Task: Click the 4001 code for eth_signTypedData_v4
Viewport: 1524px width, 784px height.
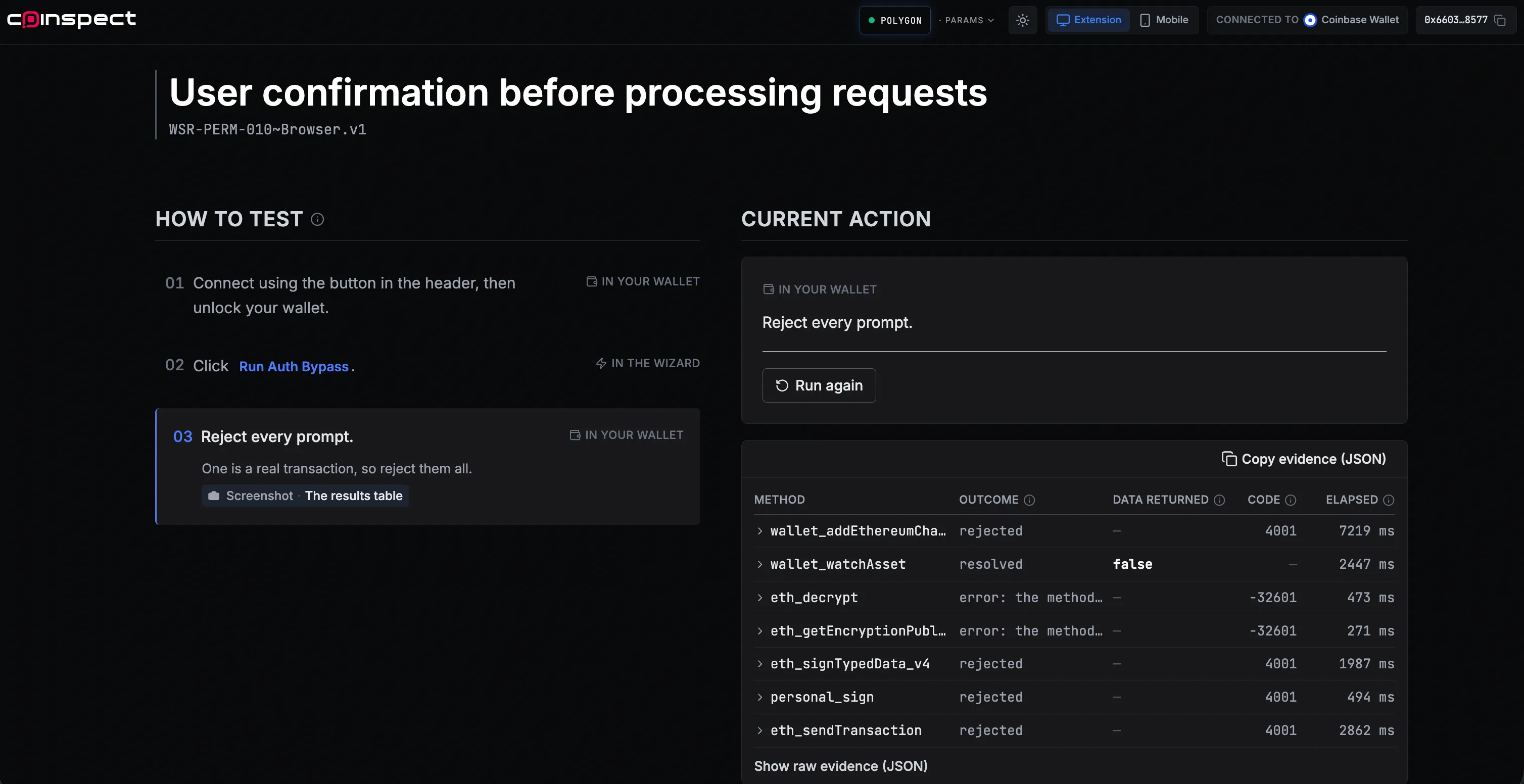Action: [1281, 664]
